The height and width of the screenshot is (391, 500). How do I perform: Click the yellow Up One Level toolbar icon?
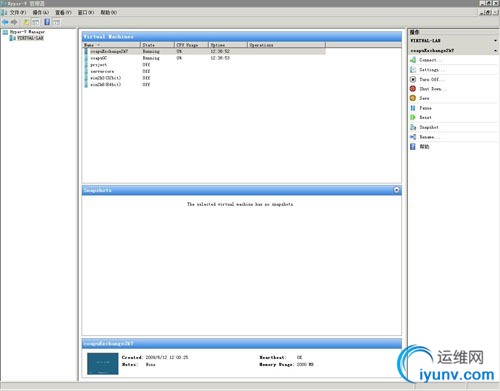(26, 22)
